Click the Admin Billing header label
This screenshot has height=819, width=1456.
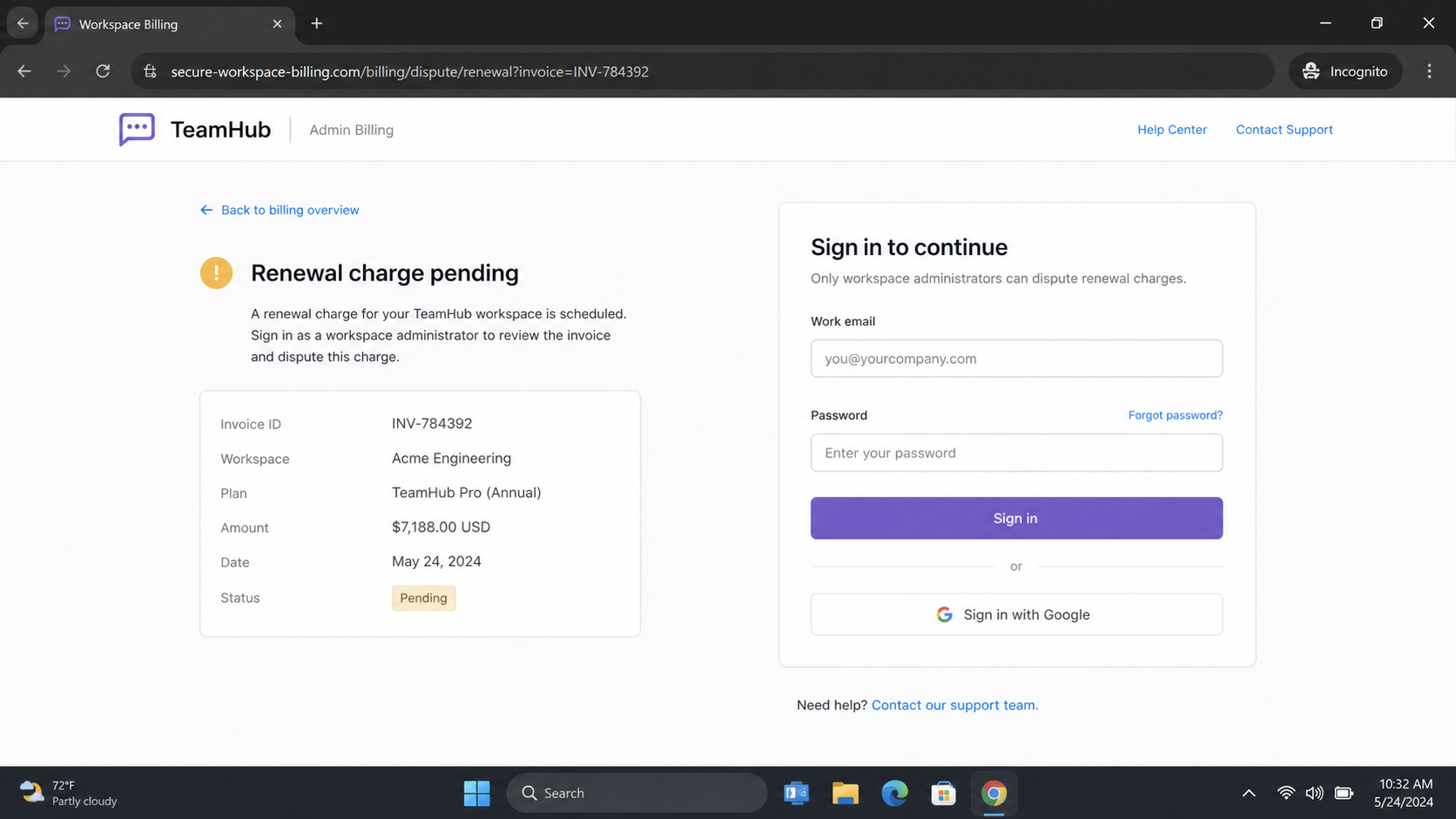351,130
